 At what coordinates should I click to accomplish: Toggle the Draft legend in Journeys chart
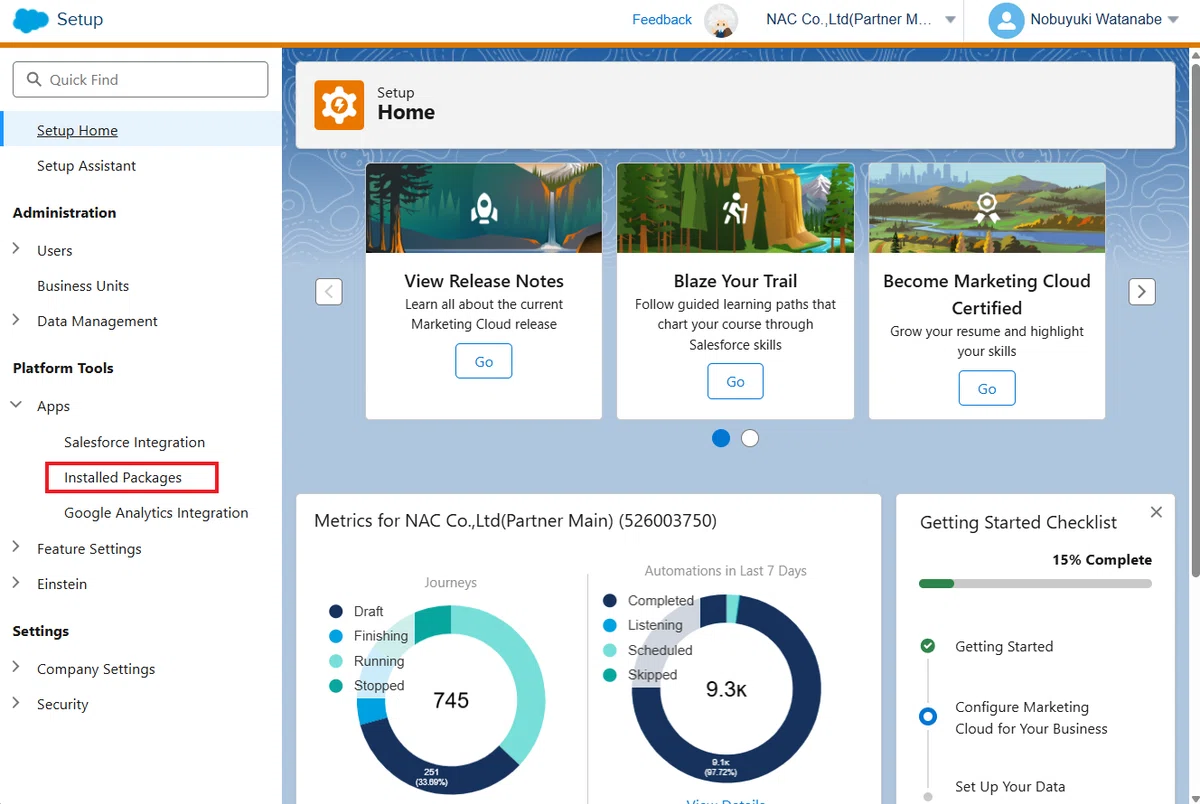click(357, 611)
